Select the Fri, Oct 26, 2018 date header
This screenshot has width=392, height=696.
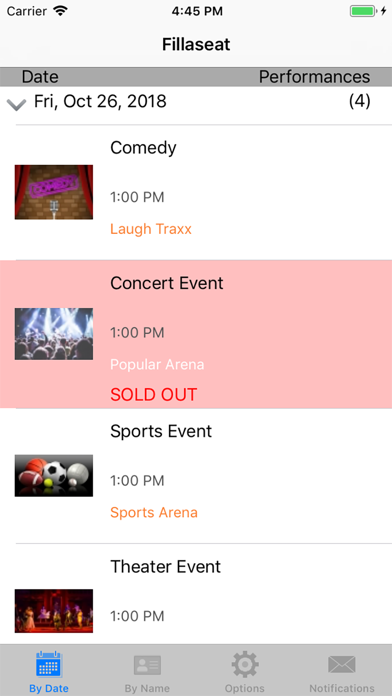[x=100, y=102]
